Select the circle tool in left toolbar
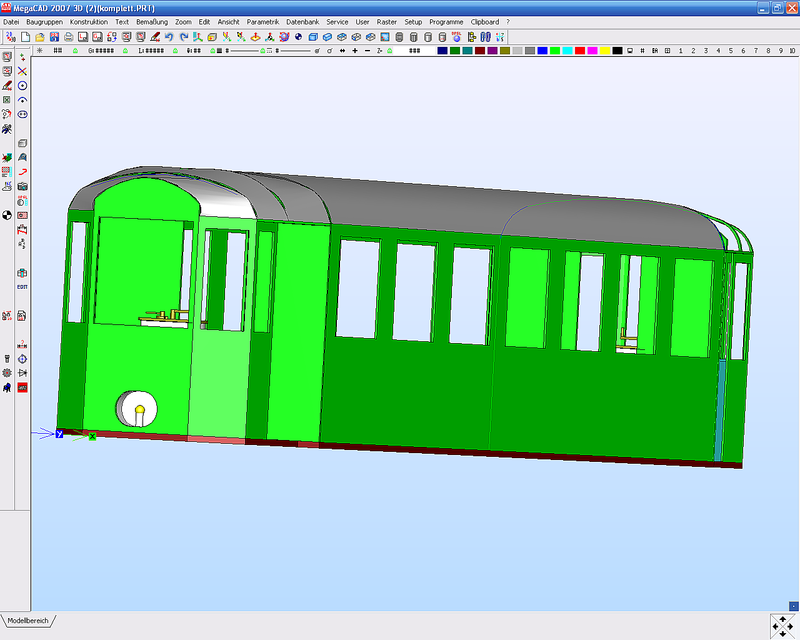Screen dimensions: 800x640 click(x=22, y=86)
